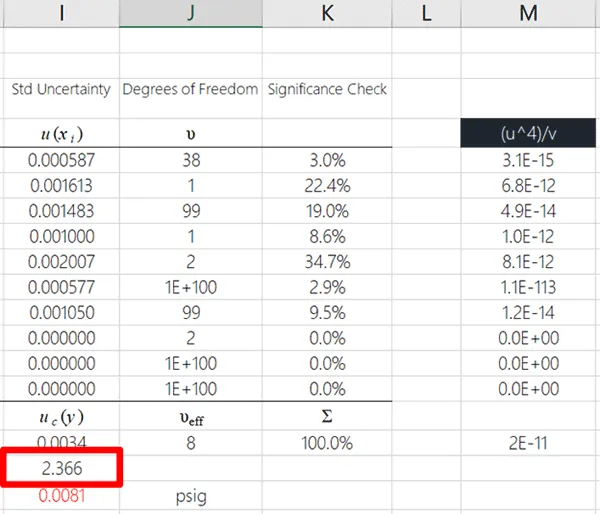Select column I header
600x514 pixels.
coord(61,13)
